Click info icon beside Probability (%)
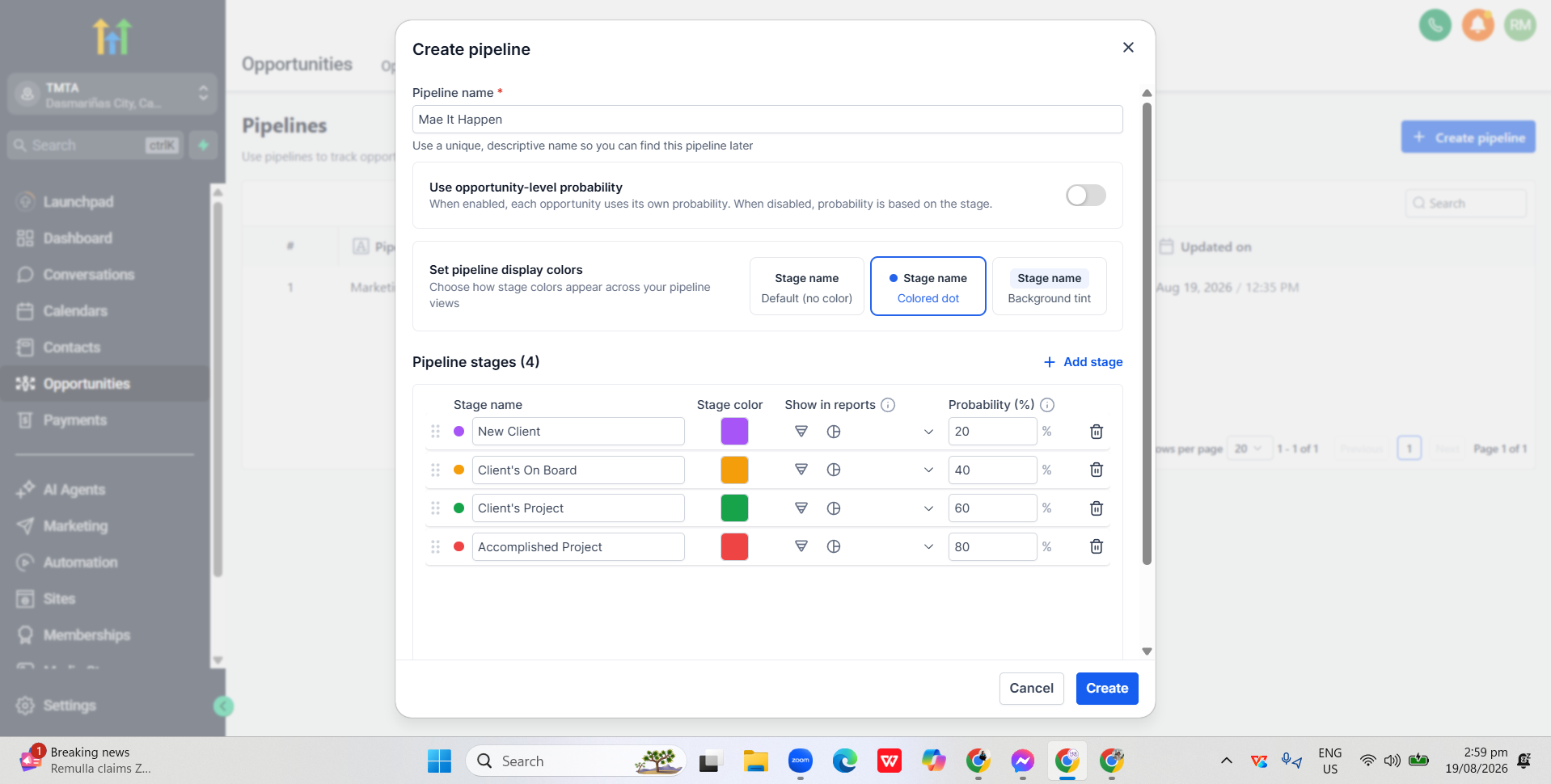1551x784 pixels. (1047, 405)
